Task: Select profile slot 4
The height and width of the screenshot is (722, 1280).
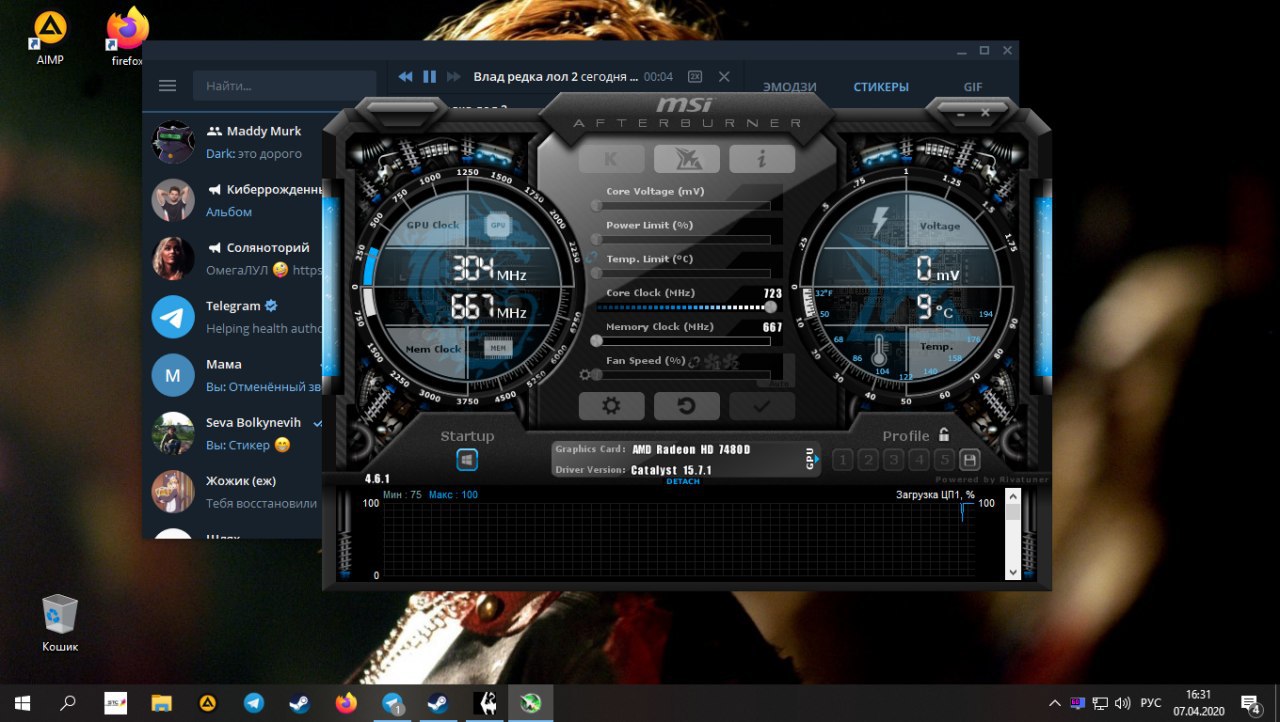Action: pyautogui.click(x=918, y=460)
